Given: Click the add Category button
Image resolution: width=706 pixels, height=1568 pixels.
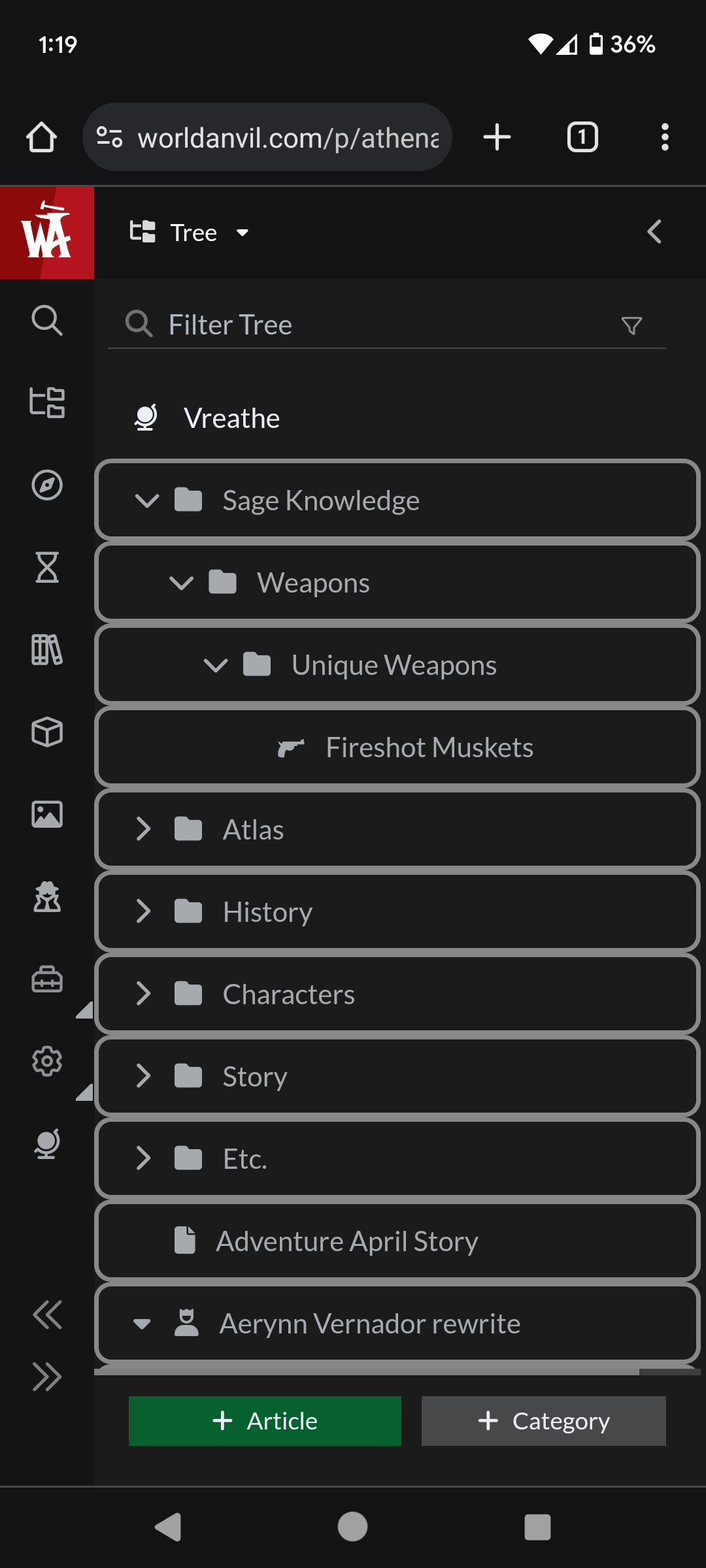Looking at the screenshot, I should tap(543, 1421).
